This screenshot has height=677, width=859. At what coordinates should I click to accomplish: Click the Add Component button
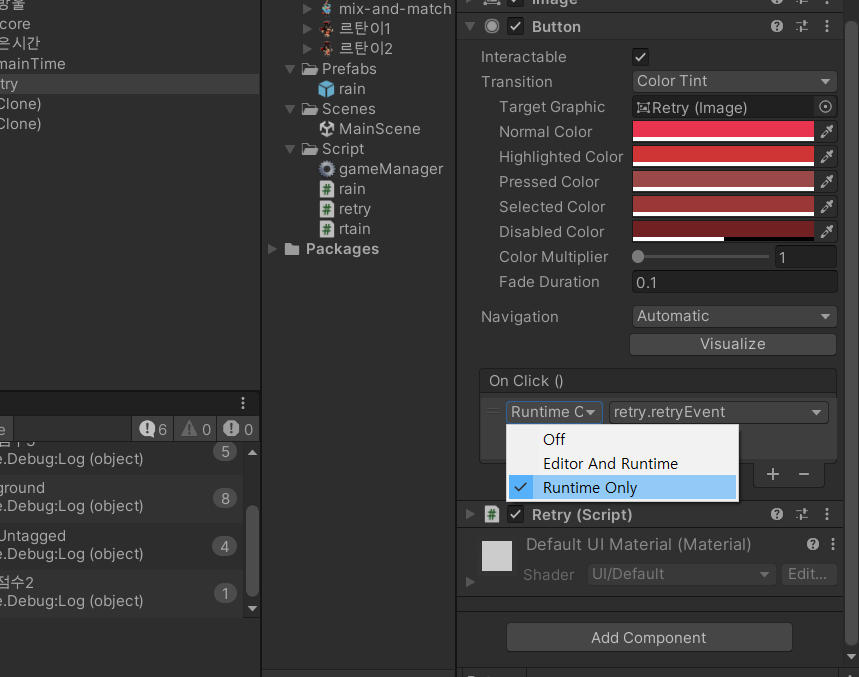pyautogui.click(x=649, y=638)
